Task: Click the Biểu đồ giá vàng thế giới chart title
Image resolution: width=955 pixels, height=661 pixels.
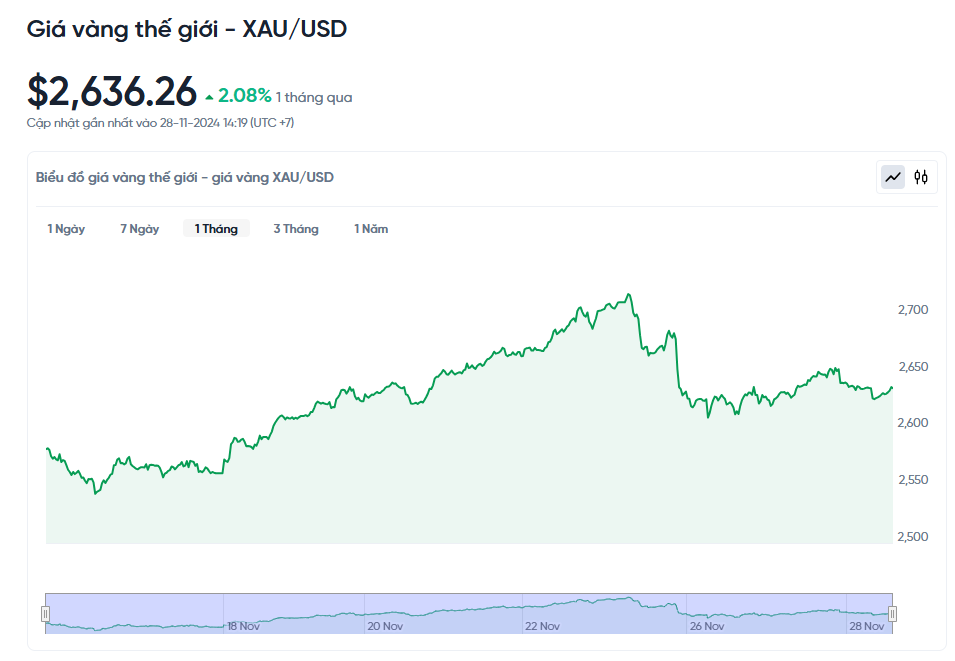Action: (x=184, y=177)
